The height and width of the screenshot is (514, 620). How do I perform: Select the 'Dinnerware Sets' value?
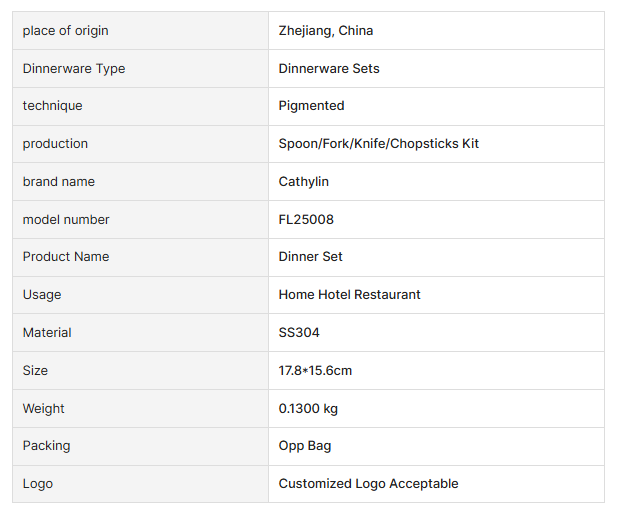329,69
